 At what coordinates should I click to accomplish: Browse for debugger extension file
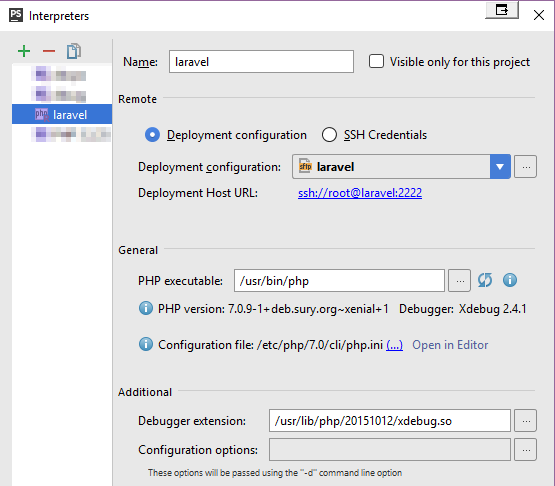click(526, 421)
